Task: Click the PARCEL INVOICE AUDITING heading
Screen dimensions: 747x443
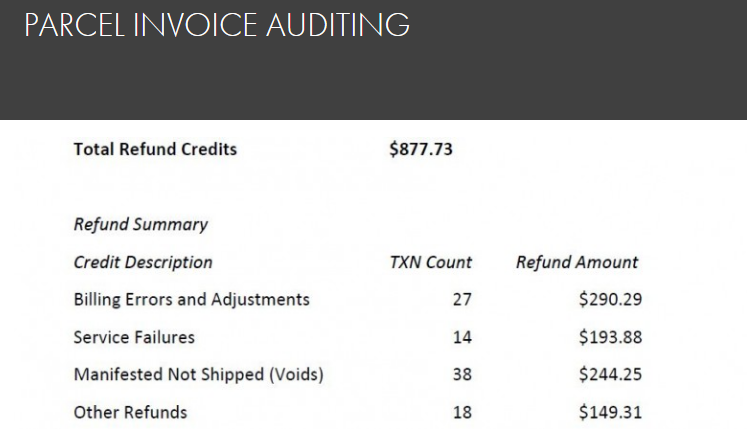Action: (x=216, y=26)
